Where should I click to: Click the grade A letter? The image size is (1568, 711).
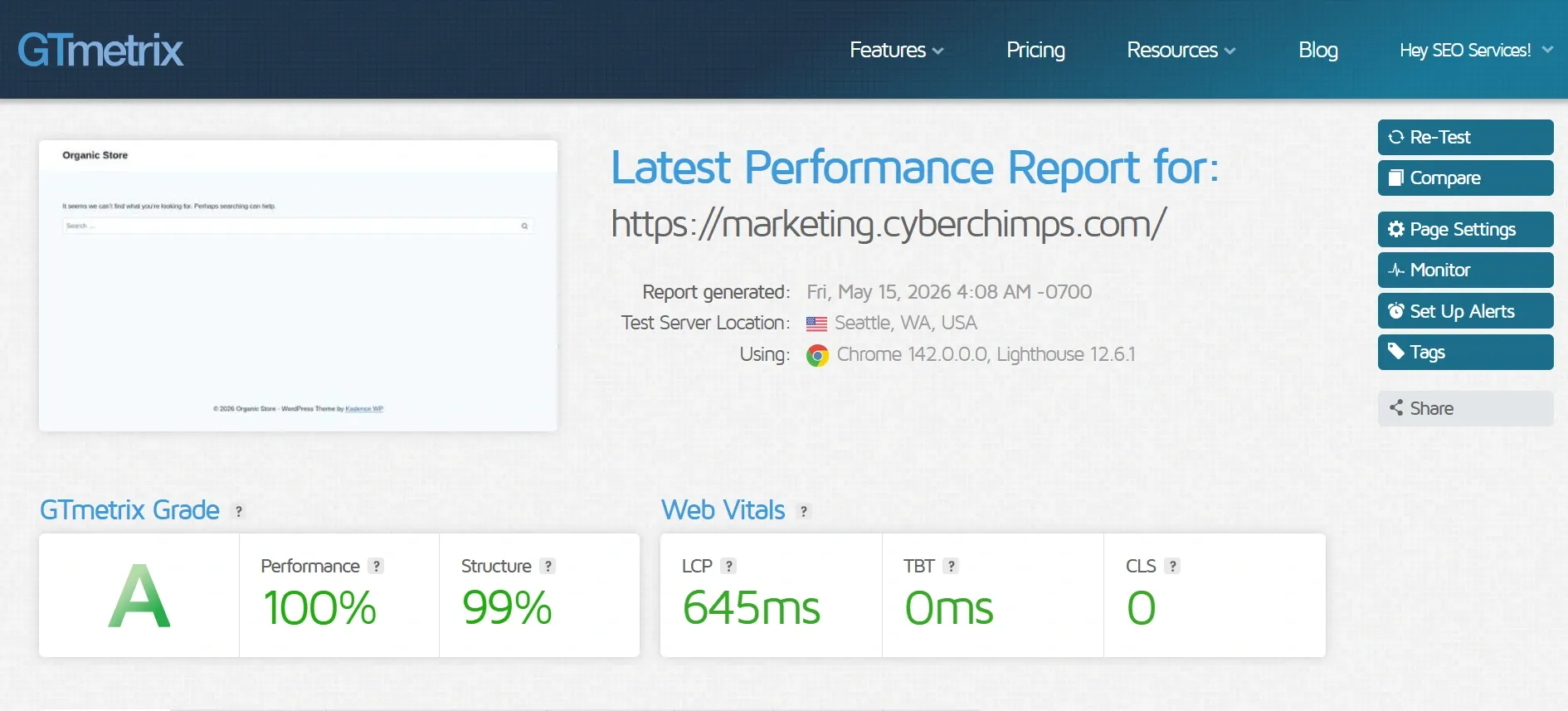(139, 596)
